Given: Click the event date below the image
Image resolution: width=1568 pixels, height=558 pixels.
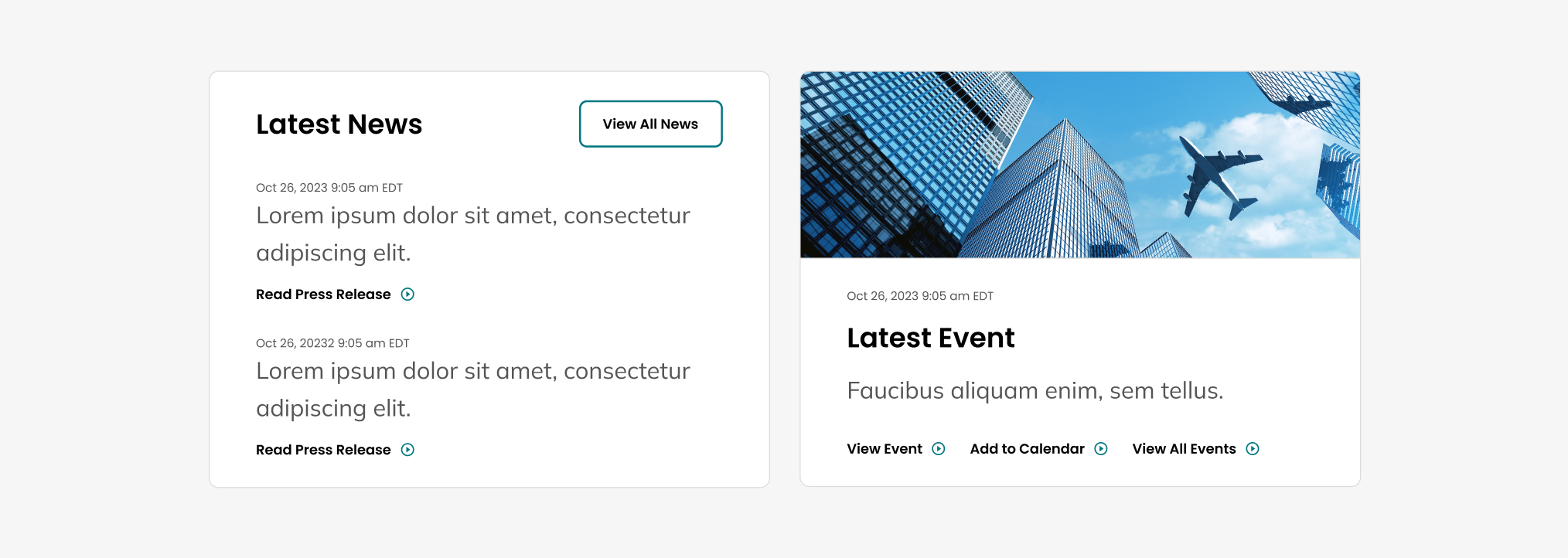Looking at the screenshot, I should [919, 296].
